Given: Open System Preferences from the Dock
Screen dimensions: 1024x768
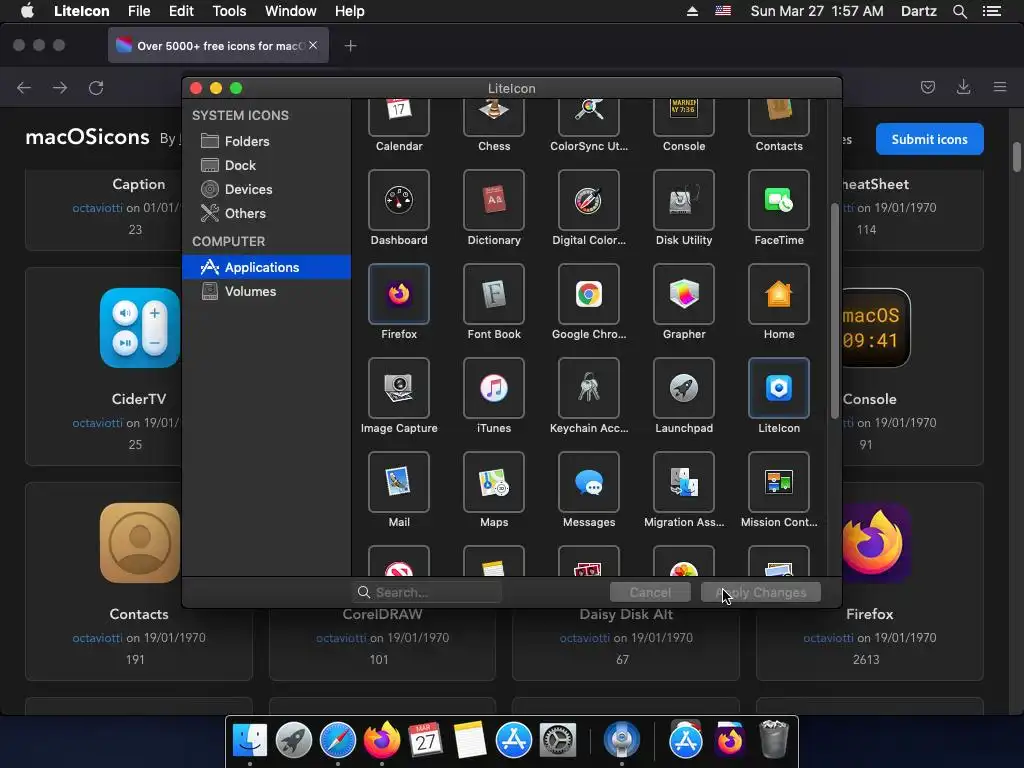Looking at the screenshot, I should (x=557, y=741).
